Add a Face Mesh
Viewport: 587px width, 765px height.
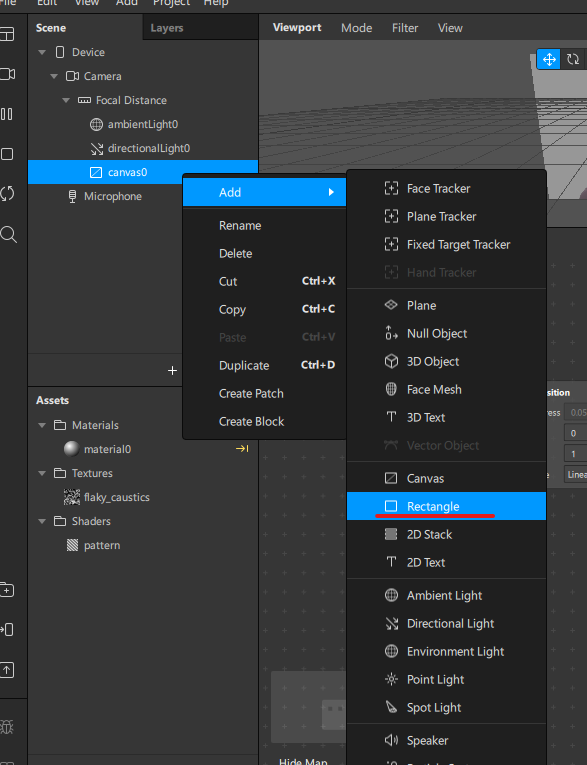tap(446, 389)
